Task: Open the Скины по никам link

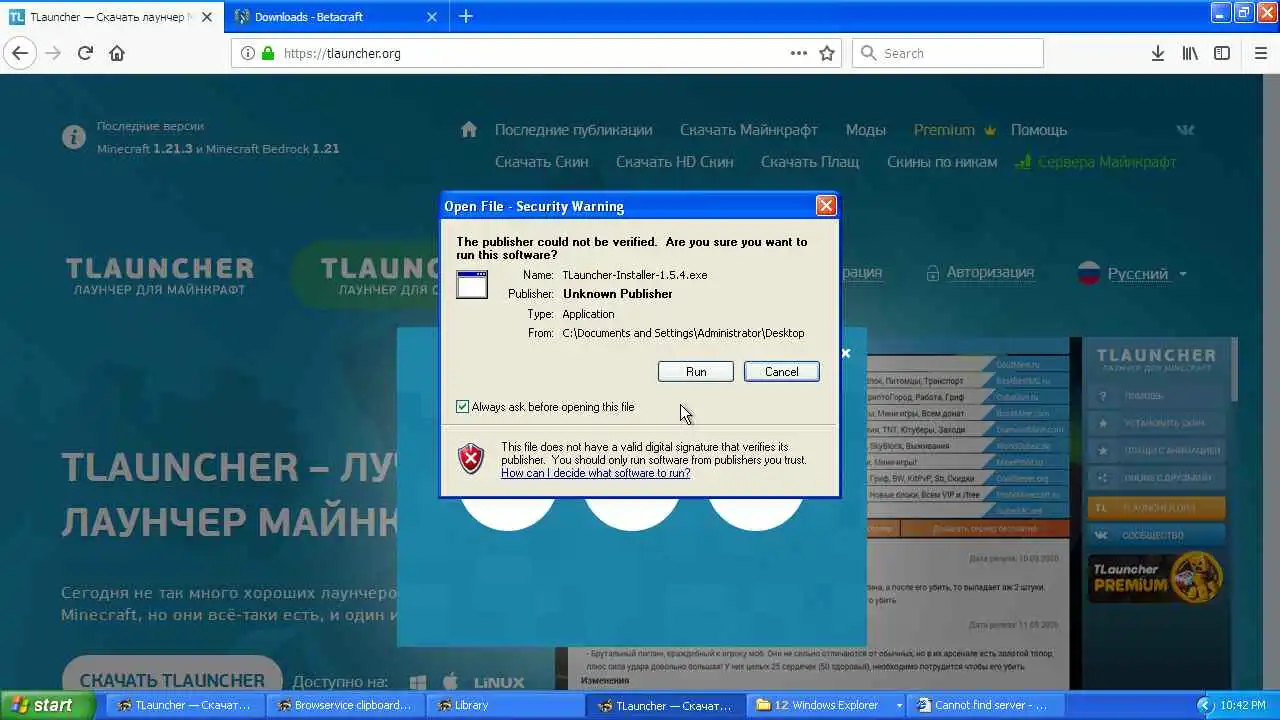Action: pyautogui.click(x=942, y=162)
